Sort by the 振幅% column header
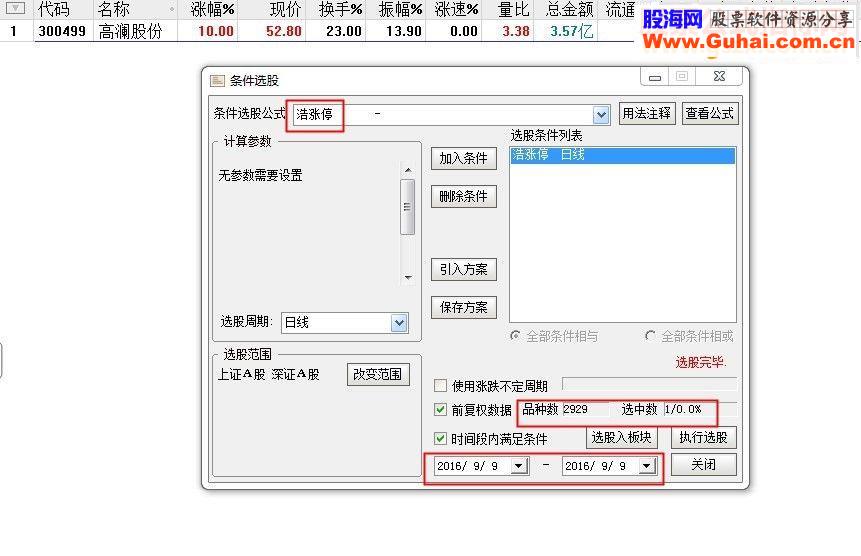Image resolution: width=861 pixels, height=556 pixels. [401, 9]
